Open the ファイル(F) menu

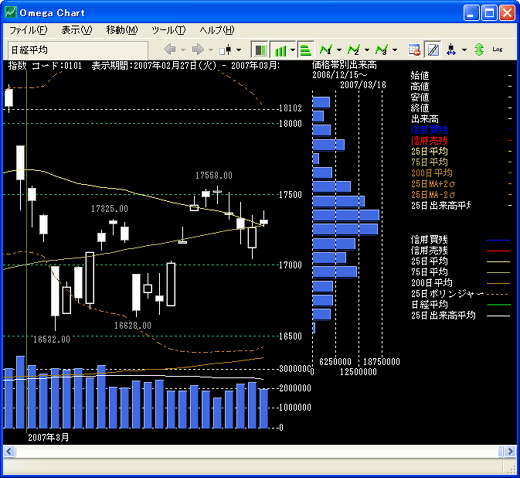coord(28,30)
